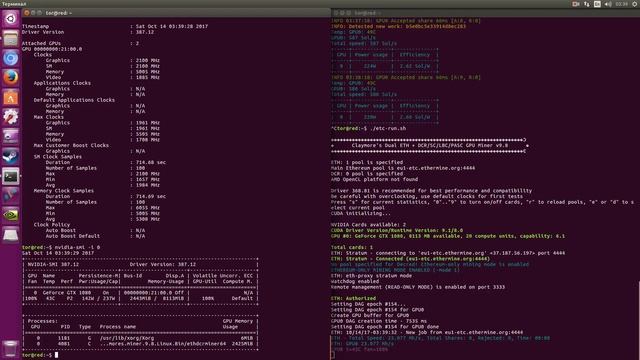Click "AMD OpenCL platform not found" line
This screenshot has height=360, width=640.
[374, 179]
